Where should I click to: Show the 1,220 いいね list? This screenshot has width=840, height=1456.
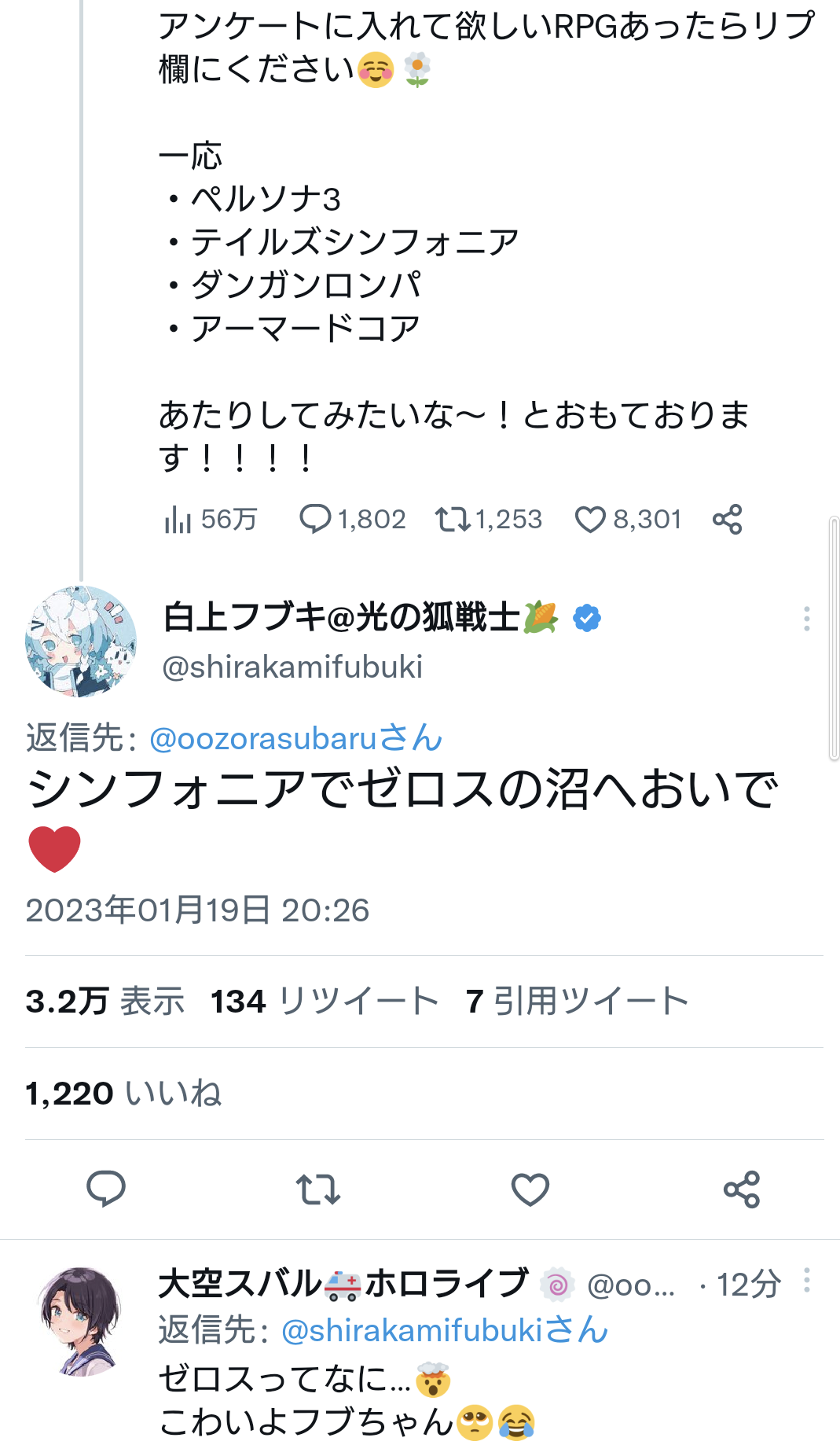[123, 1094]
